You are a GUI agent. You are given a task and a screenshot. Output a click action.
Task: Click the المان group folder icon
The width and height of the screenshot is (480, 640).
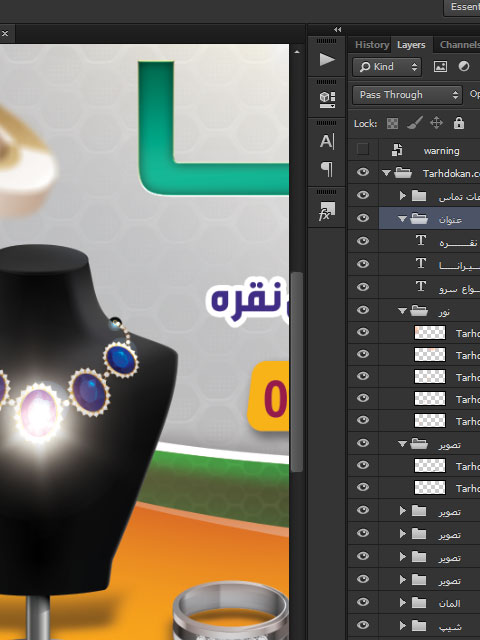pos(419,602)
